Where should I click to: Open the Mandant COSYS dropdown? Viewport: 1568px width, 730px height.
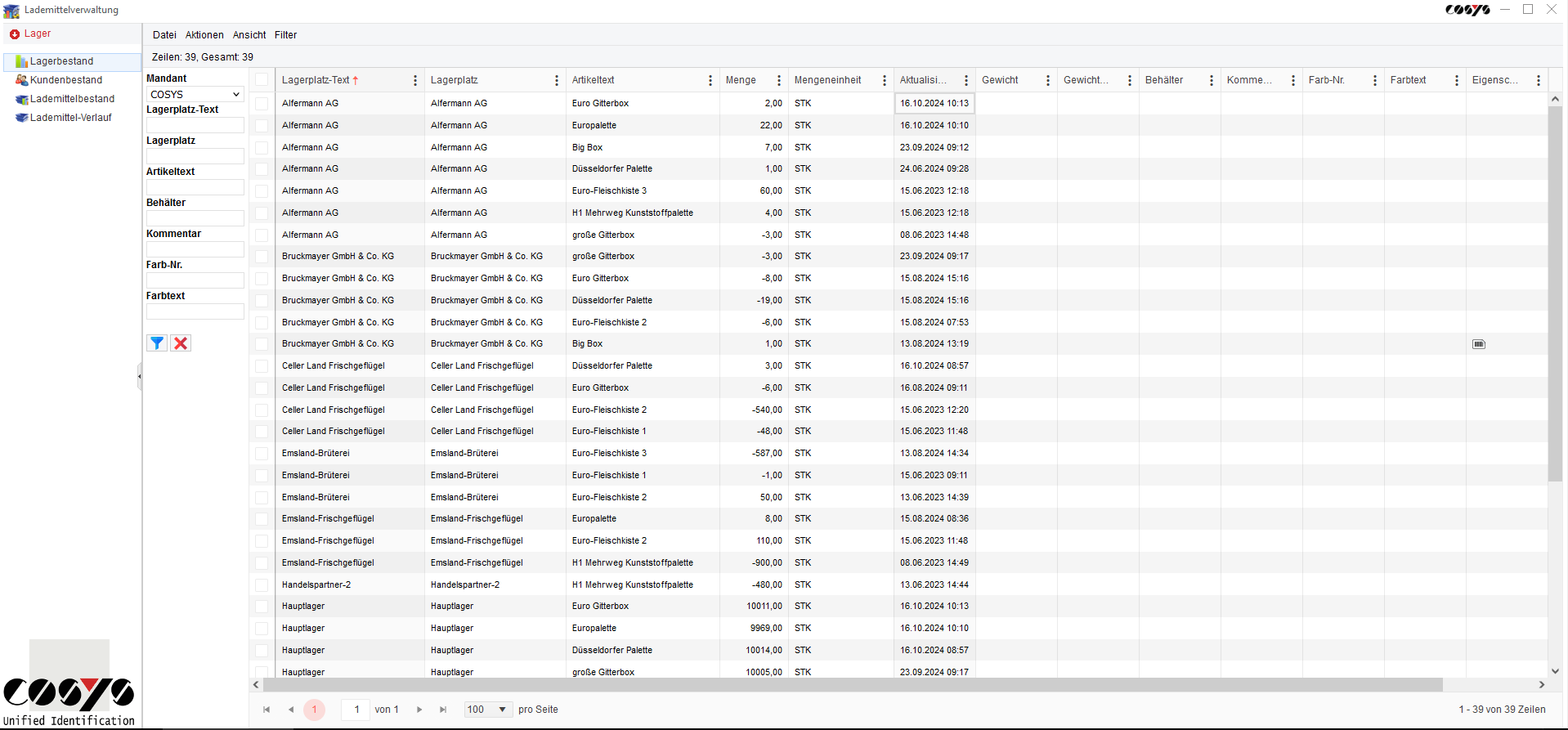pos(195,95)
